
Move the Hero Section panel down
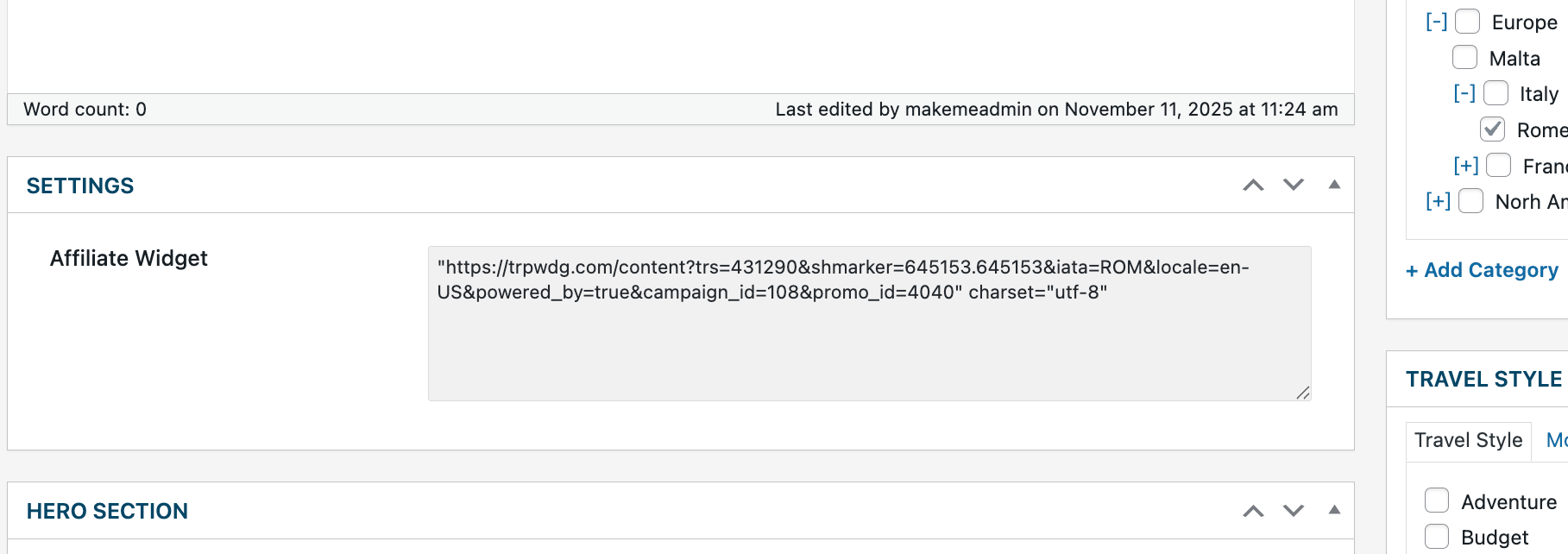pyautogui.click(x=1293, y=511)
